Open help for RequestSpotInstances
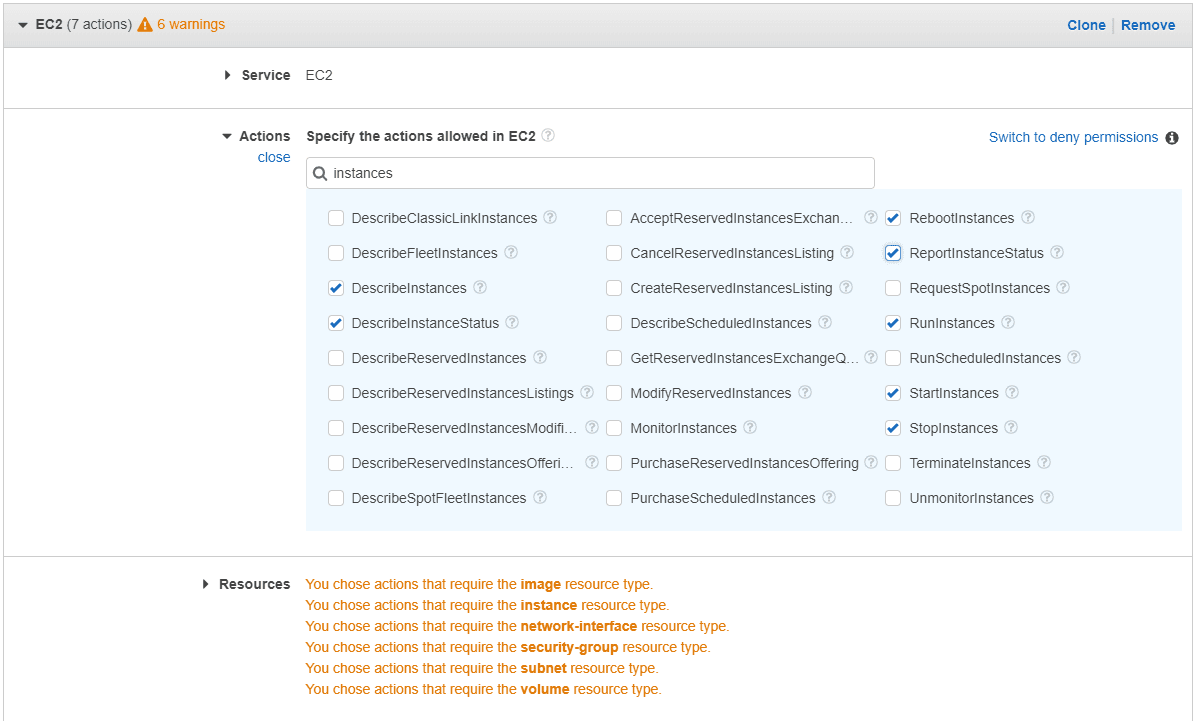The width and height of the screenshot is (1200, 721). pyautogui.click(x=1063, y=287)
